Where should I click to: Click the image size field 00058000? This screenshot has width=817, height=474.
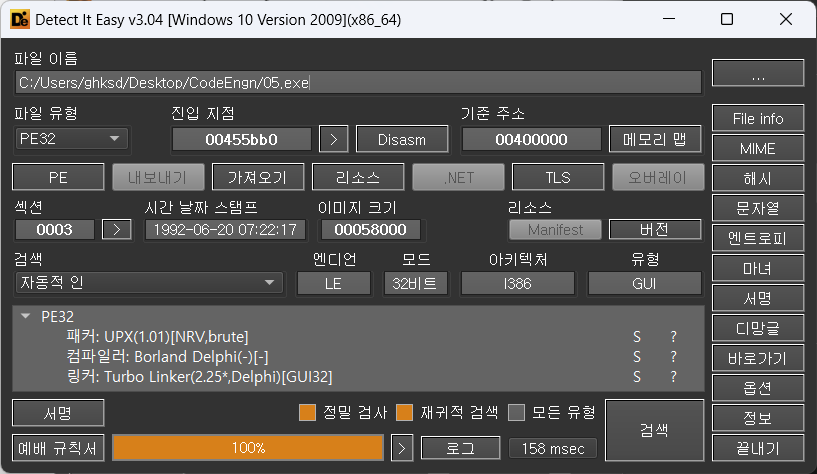click(x=370, y=230)
